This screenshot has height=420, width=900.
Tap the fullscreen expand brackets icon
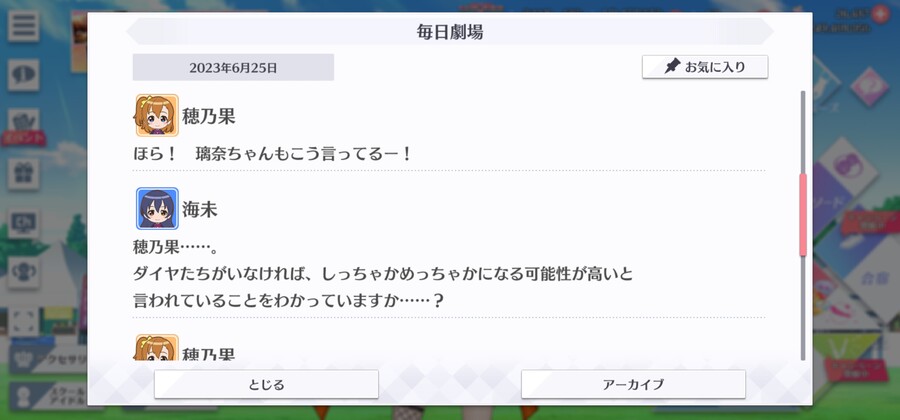coord(24,322)
